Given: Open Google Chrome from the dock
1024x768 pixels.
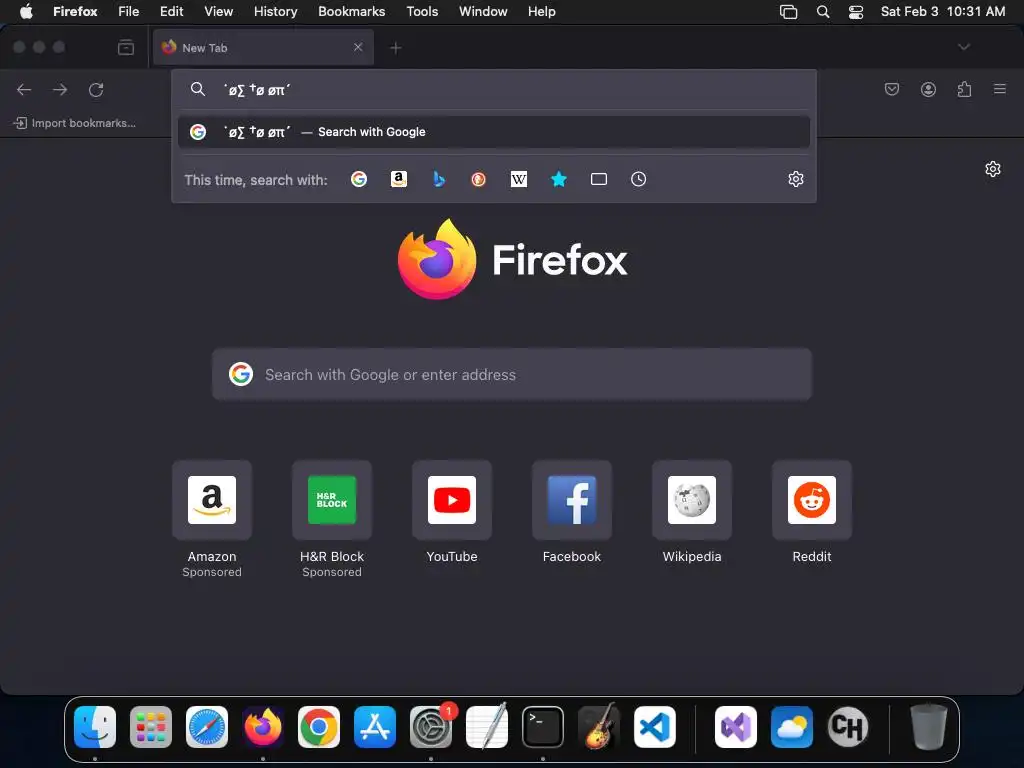Looking at the screenshot, I should (319, 727).
